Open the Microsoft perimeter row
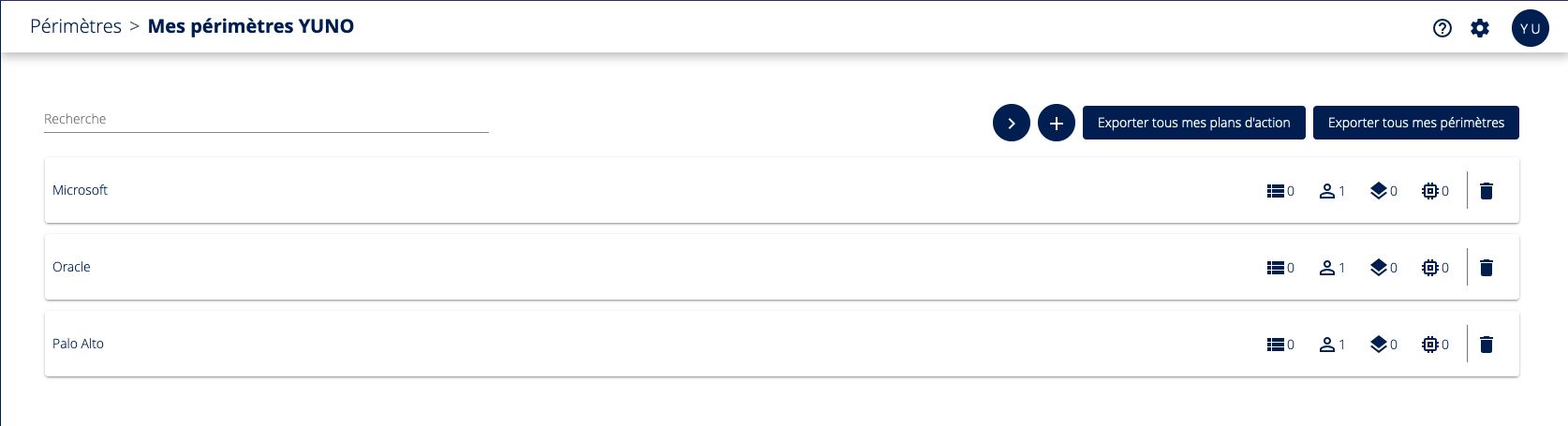Image resolution: width=1568 pixels, height=426 pixels. pos(81,190)
